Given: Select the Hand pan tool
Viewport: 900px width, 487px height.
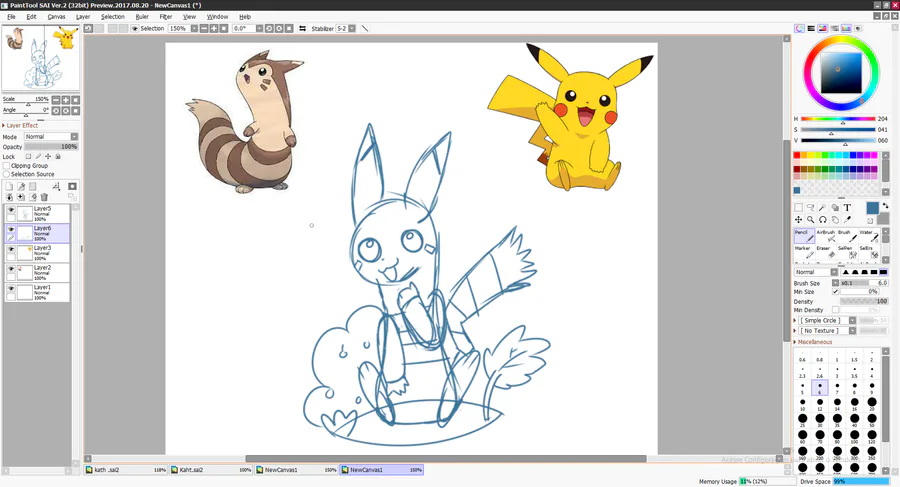Looking at the screenshot, I should [835, 219].
